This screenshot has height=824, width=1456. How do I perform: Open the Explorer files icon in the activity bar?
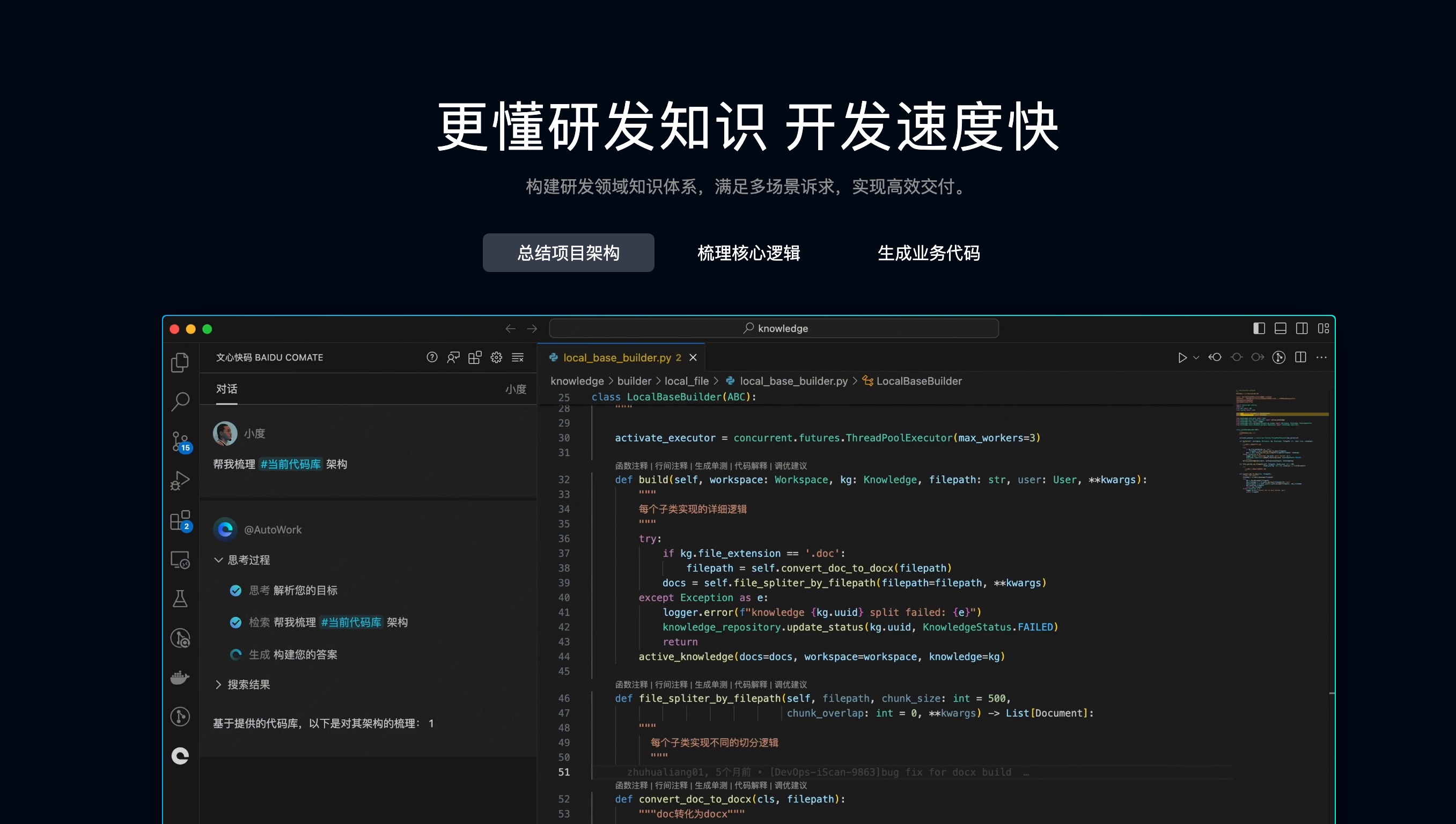[180, 362]
